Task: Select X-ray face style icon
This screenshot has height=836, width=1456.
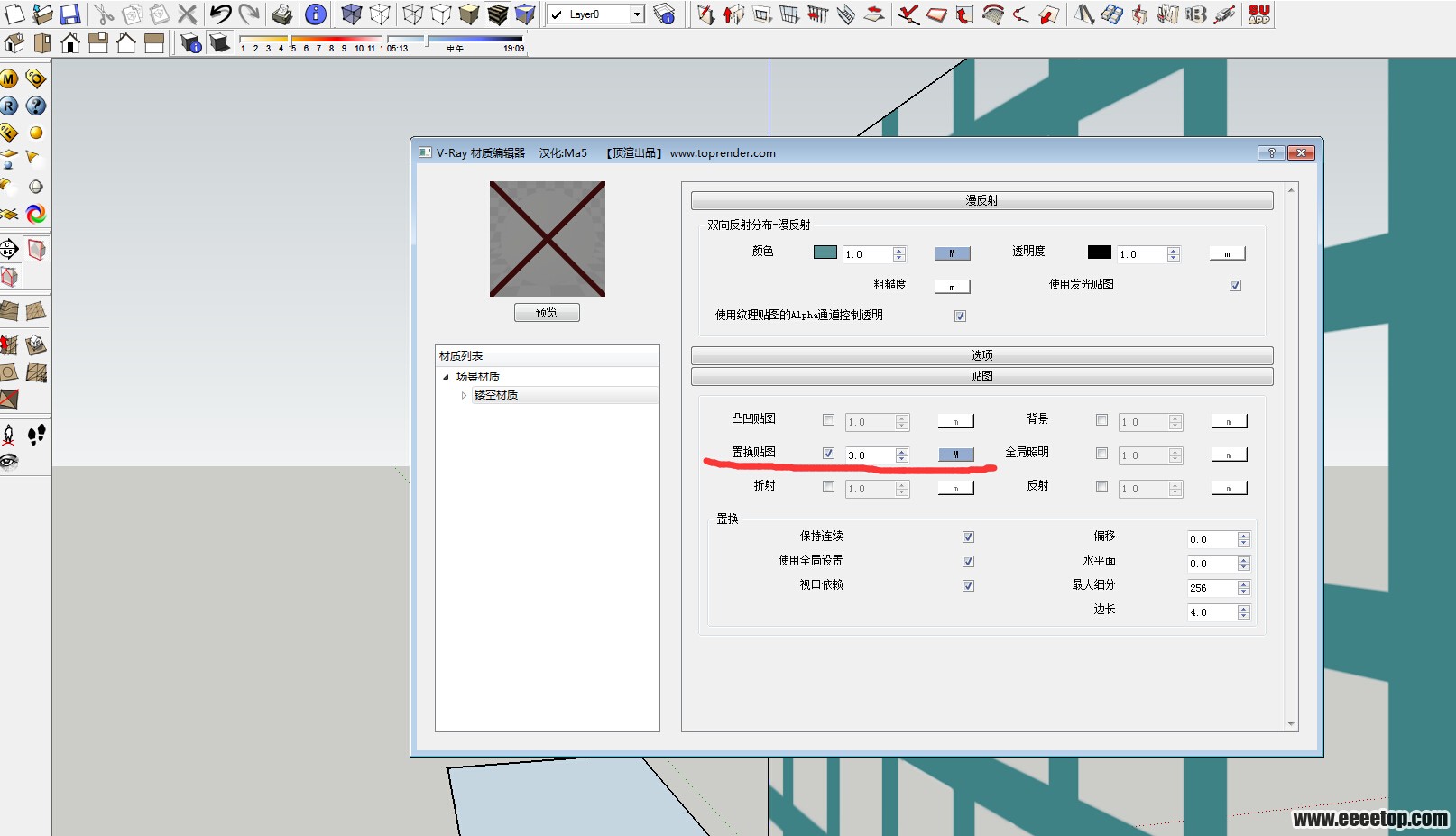Action: 352,14
